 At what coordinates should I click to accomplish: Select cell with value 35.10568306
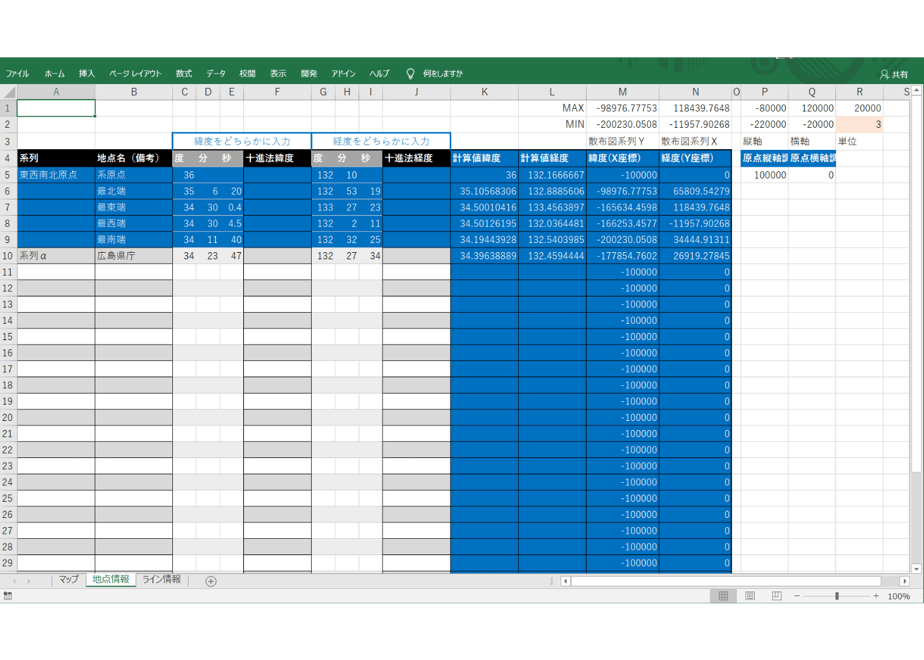click(x=484, y=191)
